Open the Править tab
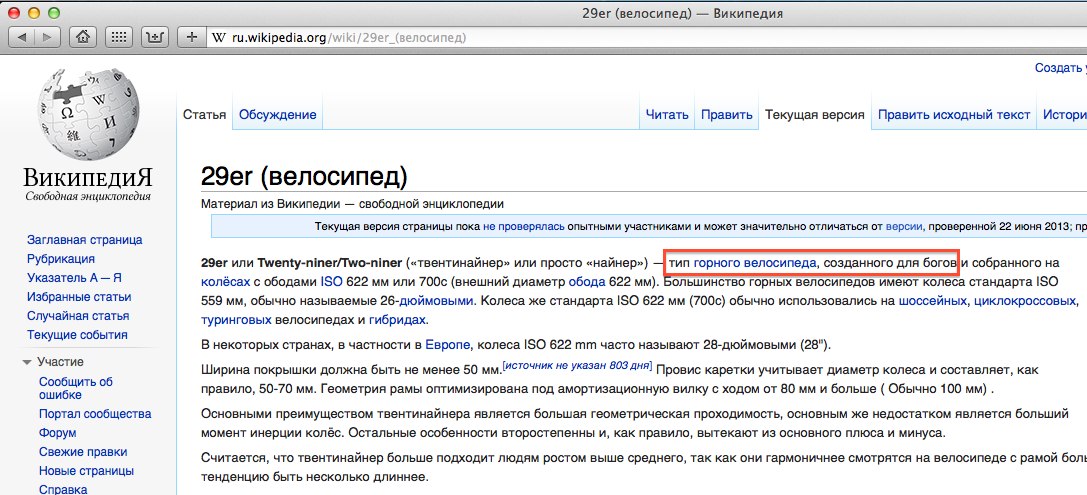 727,115
